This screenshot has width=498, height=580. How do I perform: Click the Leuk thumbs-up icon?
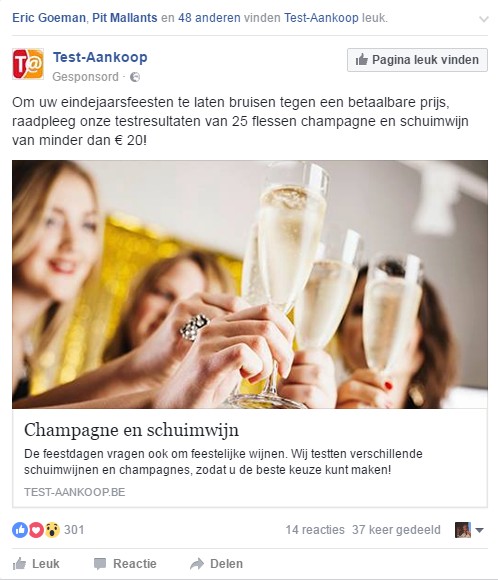[19, 564]
